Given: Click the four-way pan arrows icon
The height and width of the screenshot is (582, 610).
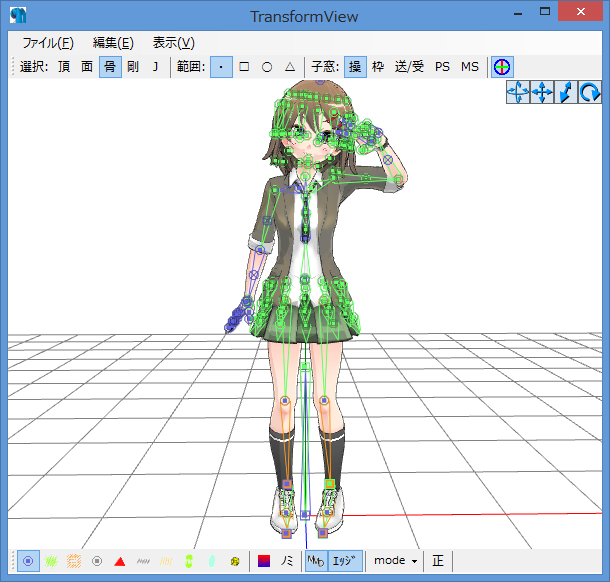Looking at the screenshot, I should point(542,92).
